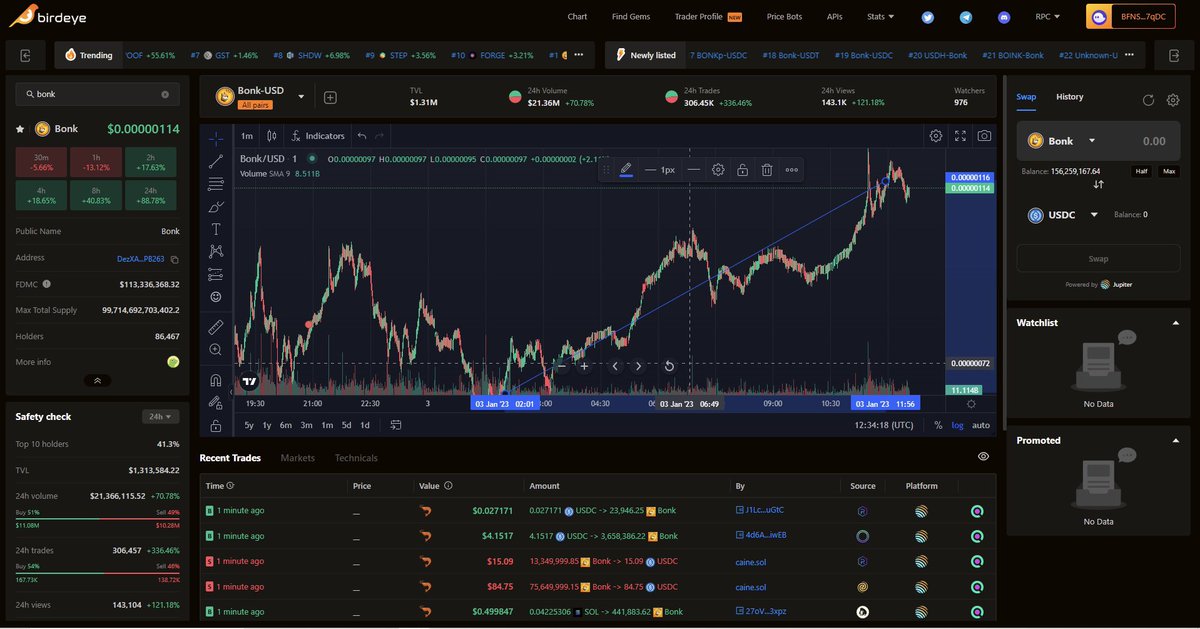The image size is (1200, 629).
Task: Open drawing settings in floating toolbar
Action: tap(718, 170)
